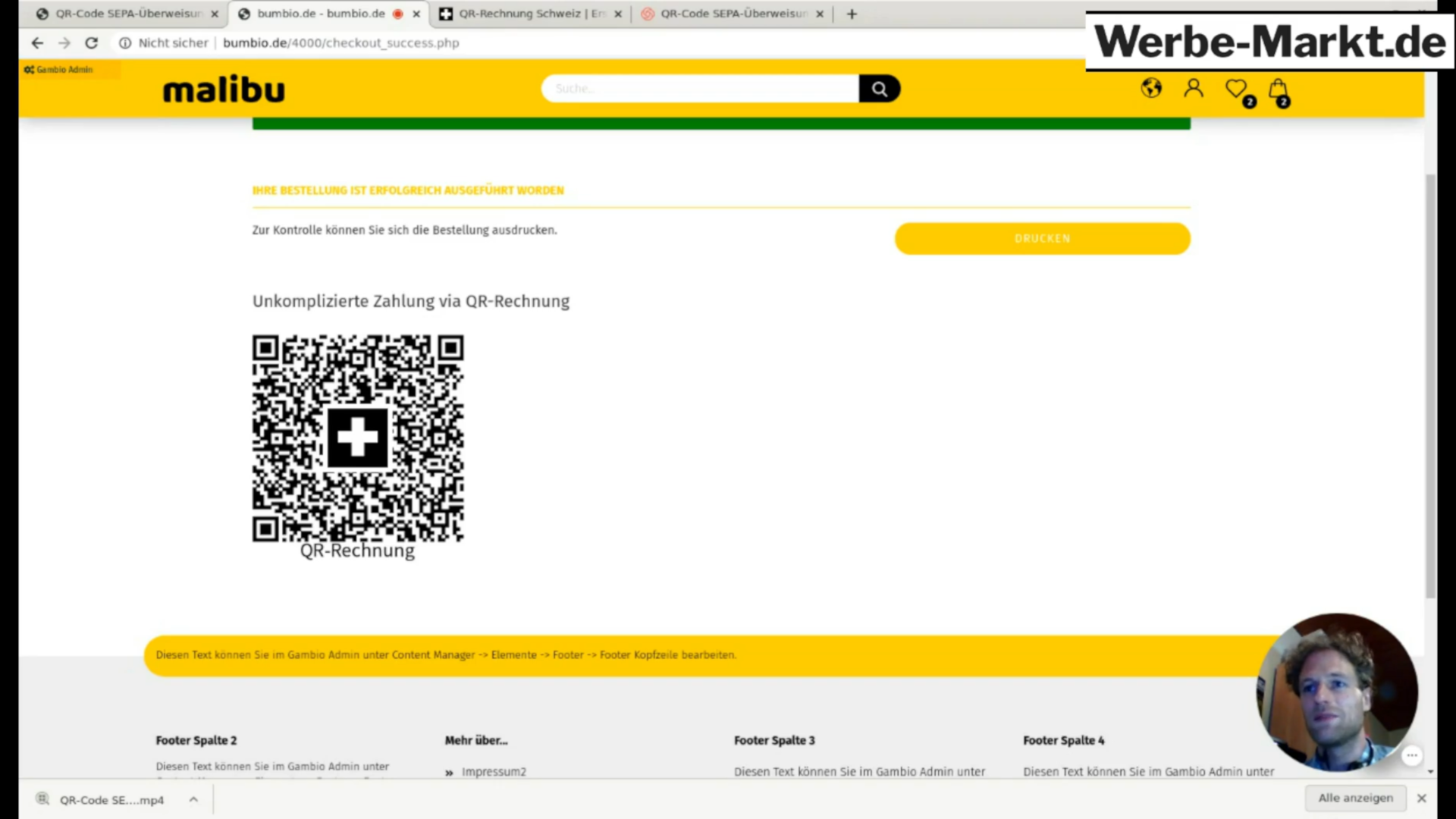The height and width of the screenshot is (819, 1456).
Task: Click the 'Alle anzeigen' downloads button
Action: (x=1356, y=798)
